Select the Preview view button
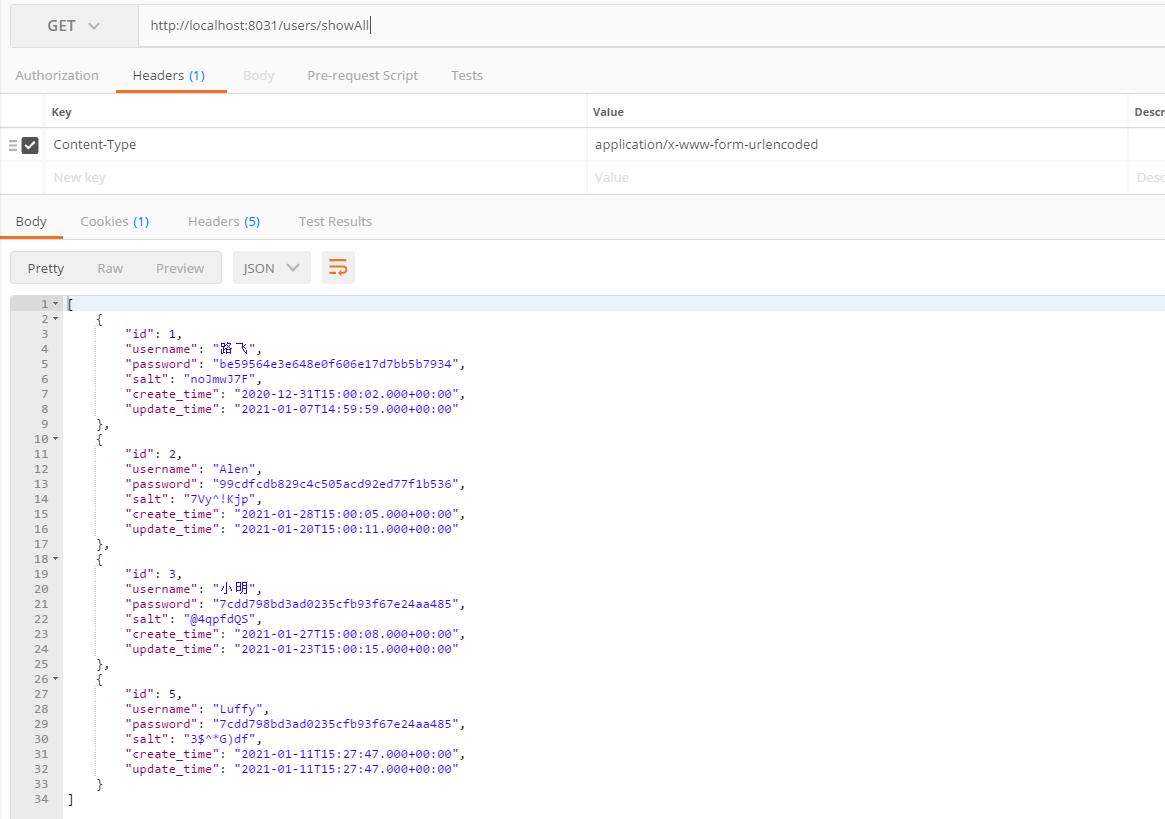The height and width of the screenshot is (819, 1165). [180, 268]
